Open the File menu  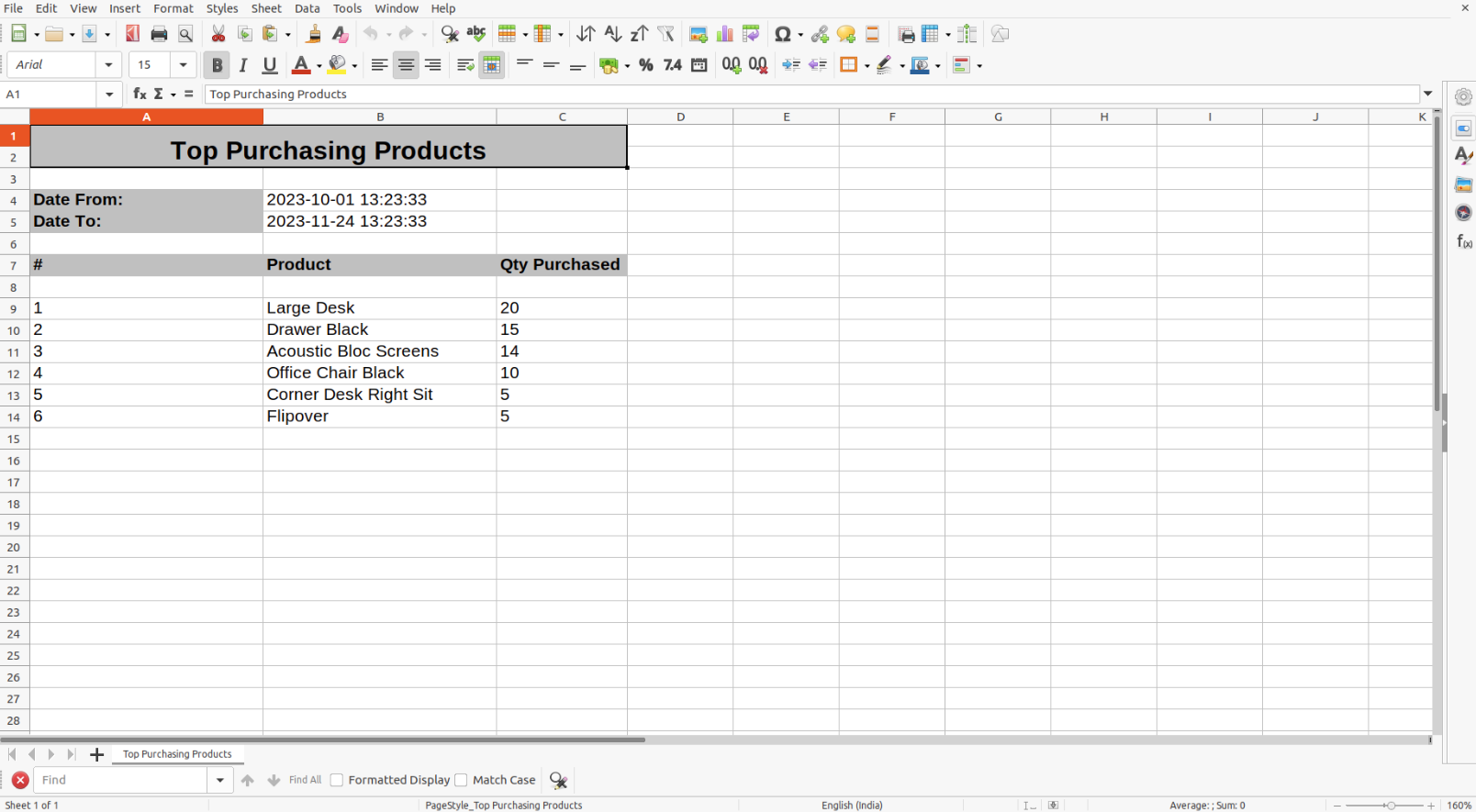coord(14,8)
